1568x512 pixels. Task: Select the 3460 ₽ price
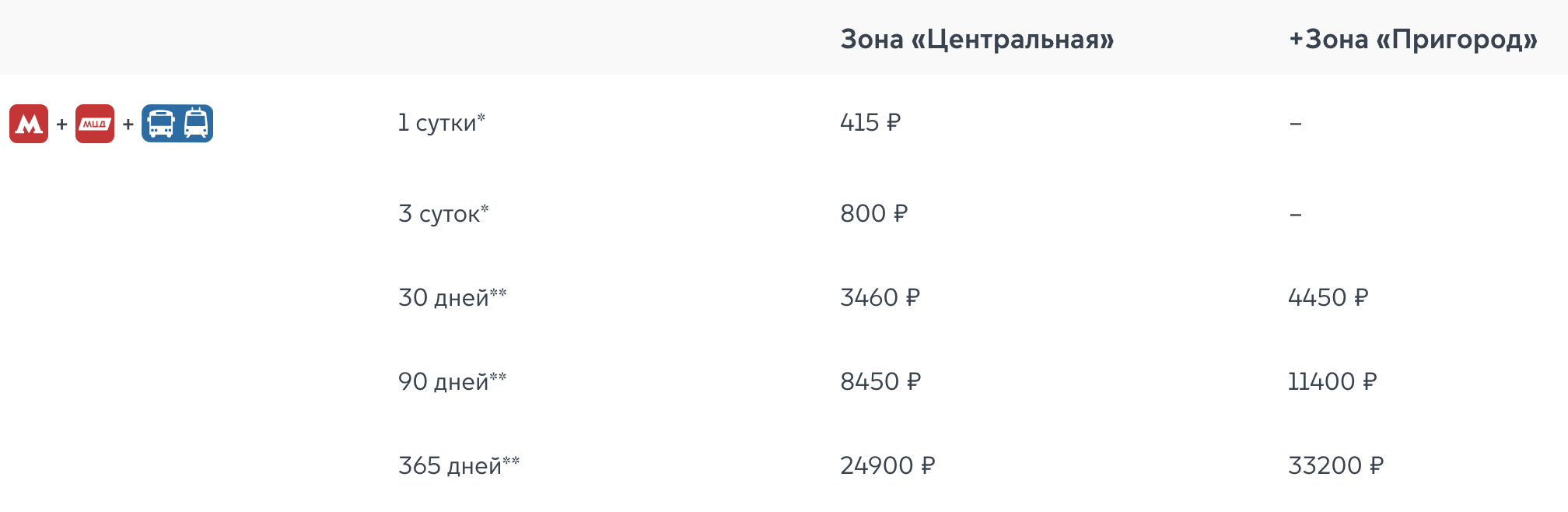880,297
